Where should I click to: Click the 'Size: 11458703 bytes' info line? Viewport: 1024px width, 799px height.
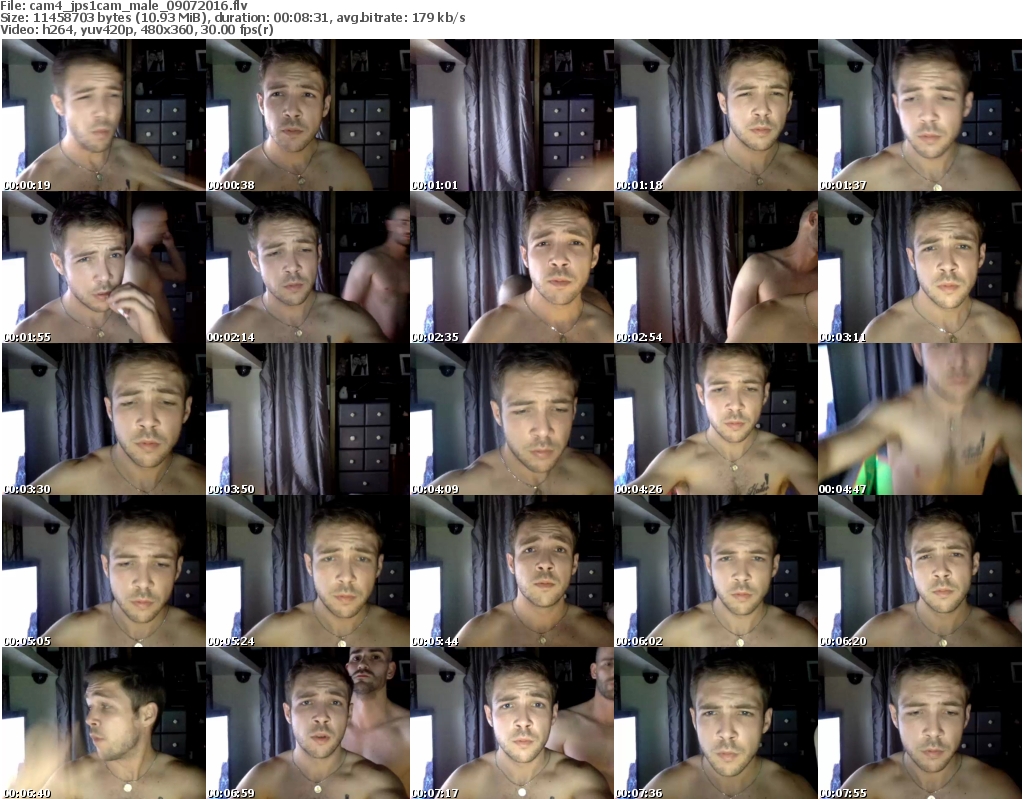tap(232, 18)
